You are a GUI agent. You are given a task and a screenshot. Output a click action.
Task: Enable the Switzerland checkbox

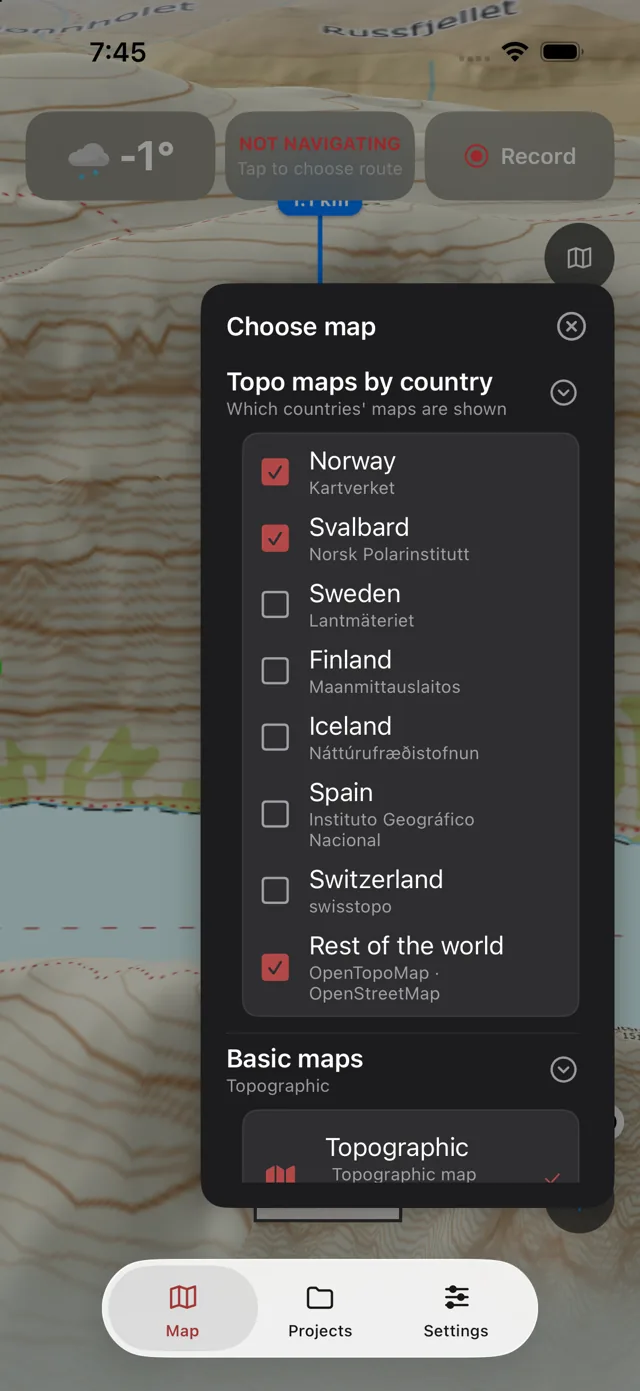coord(275,890)
